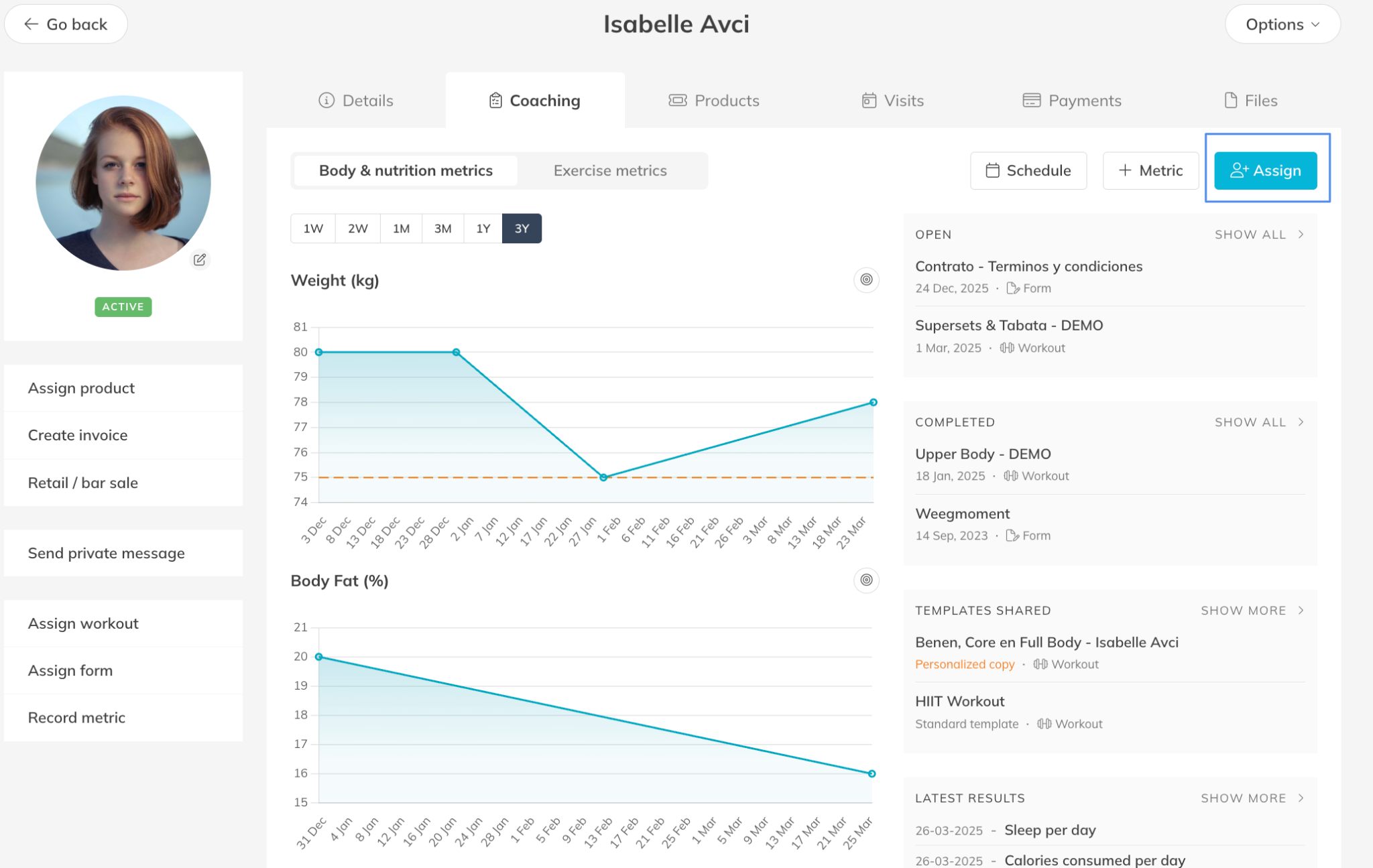Click the Schedule calendar button
The width and height of the screenshot is (1373, 868).
pyautogui.click(x=1028, y=170)
